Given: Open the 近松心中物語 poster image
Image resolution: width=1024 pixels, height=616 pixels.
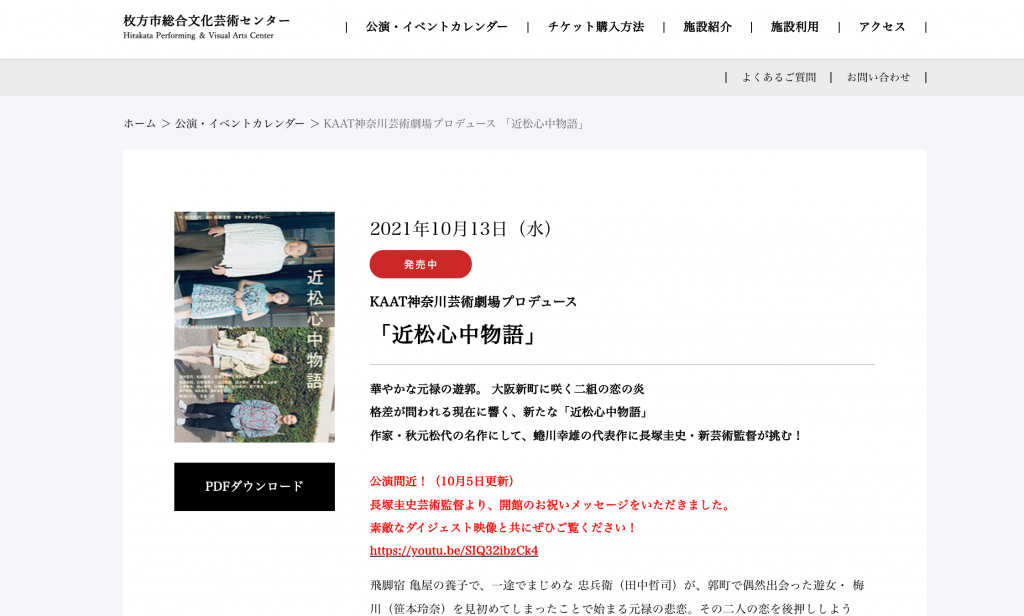Looking at the screenshot, I should point(254,327).
